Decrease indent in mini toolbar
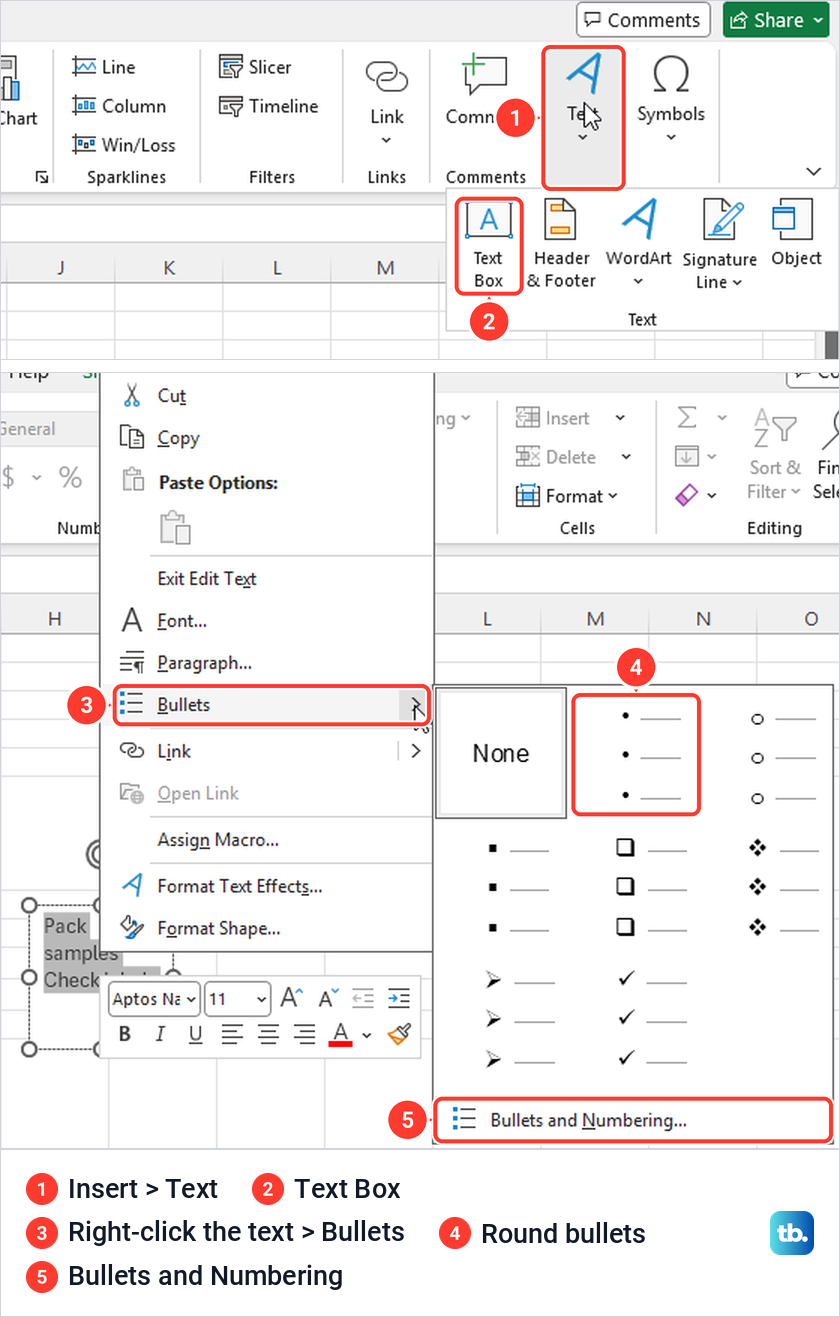840x1317 pixels. (x=363, y=998)
